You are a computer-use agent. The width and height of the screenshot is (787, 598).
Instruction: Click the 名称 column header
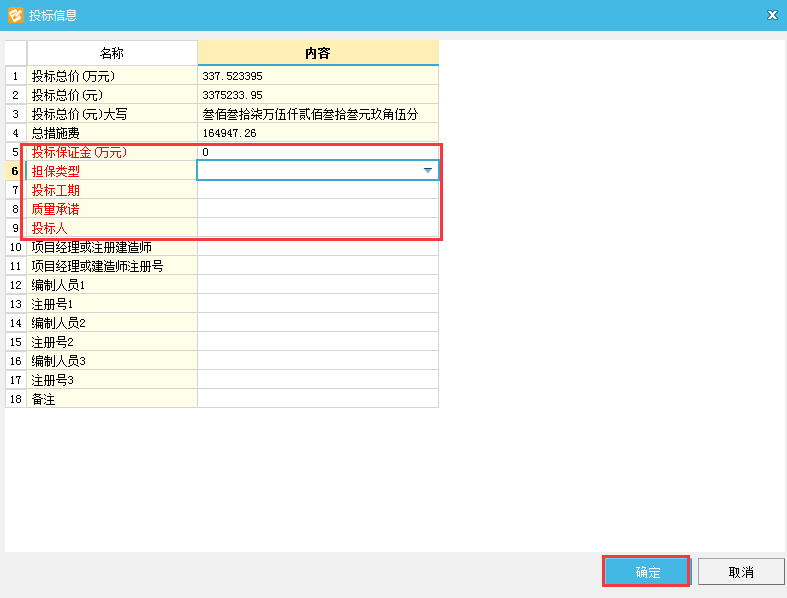coord(112,53)
